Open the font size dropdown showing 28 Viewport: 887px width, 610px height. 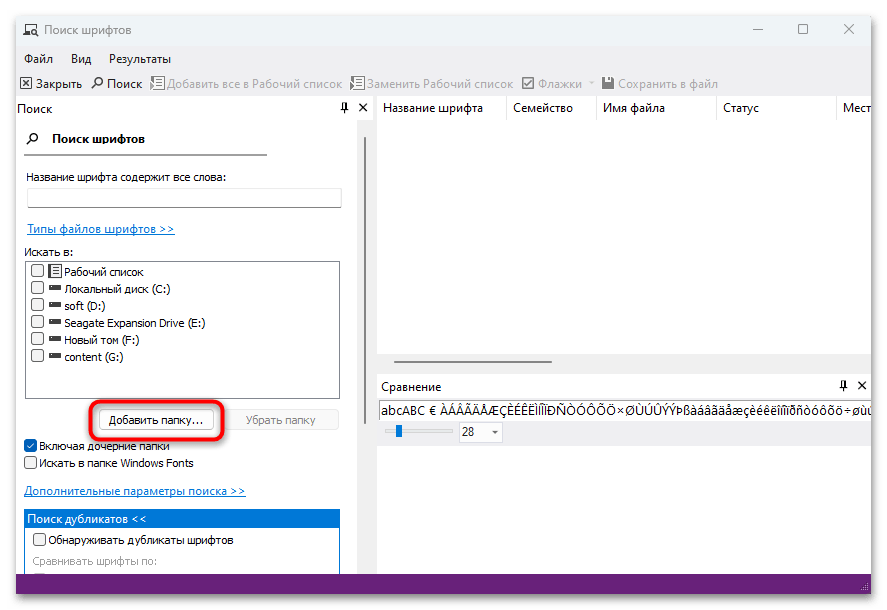(x=493, y=431)
